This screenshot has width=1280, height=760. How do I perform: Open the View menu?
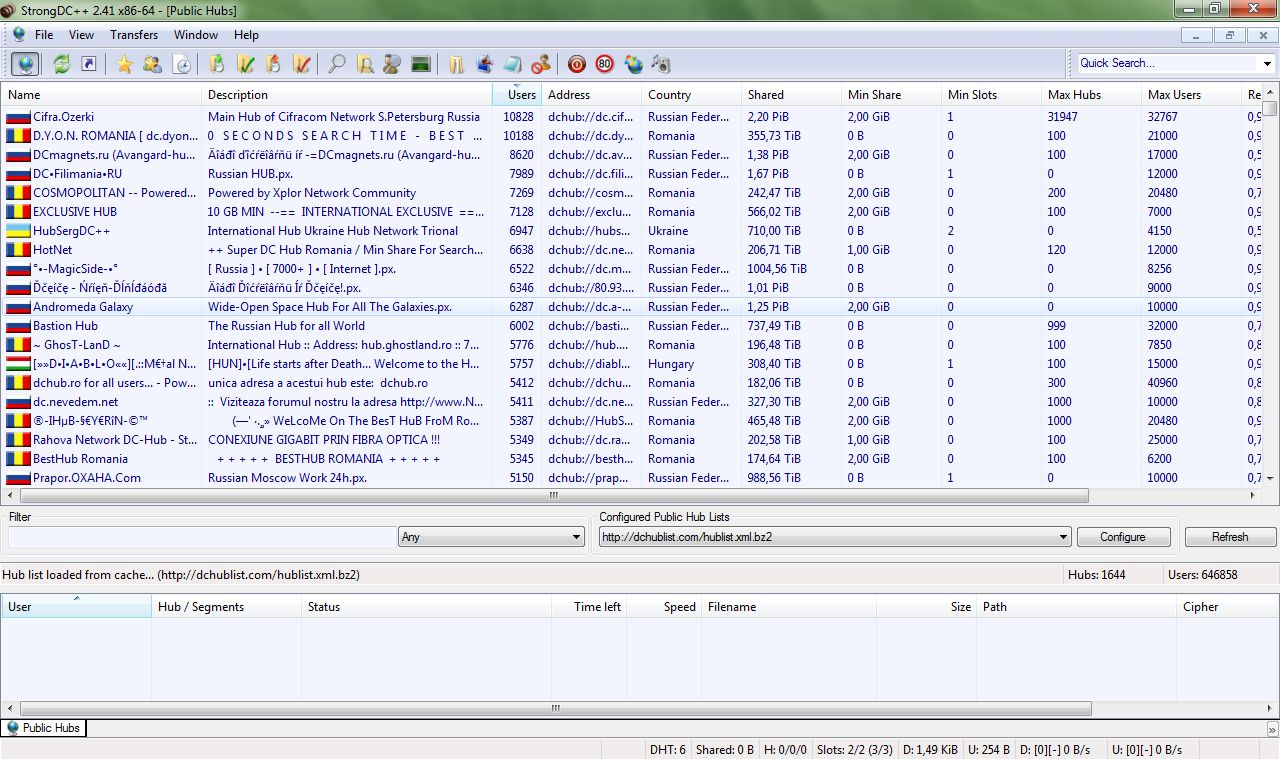pyautogui.click(x=81, y=35)
